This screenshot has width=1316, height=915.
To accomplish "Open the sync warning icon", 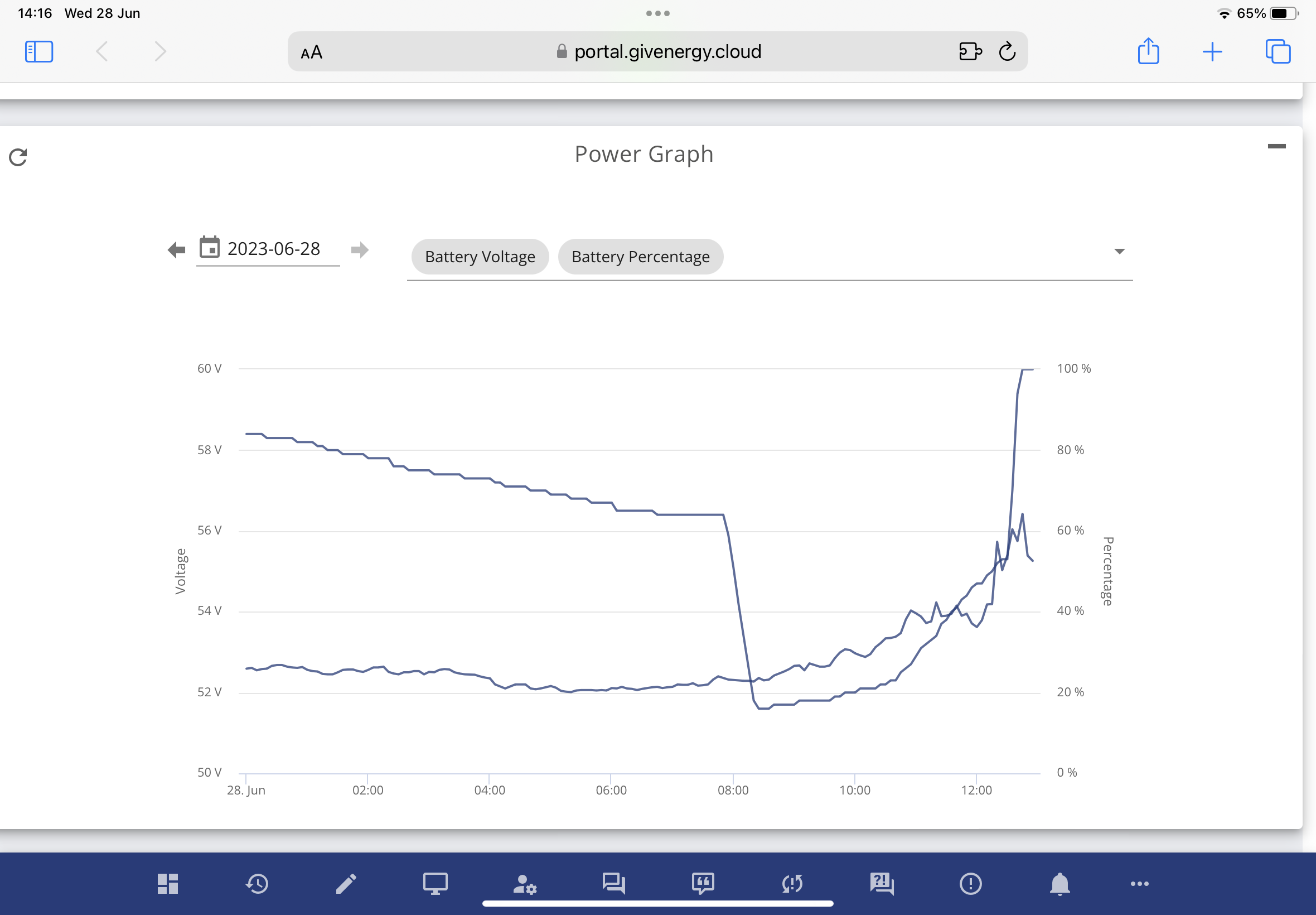I will point(792,883).
